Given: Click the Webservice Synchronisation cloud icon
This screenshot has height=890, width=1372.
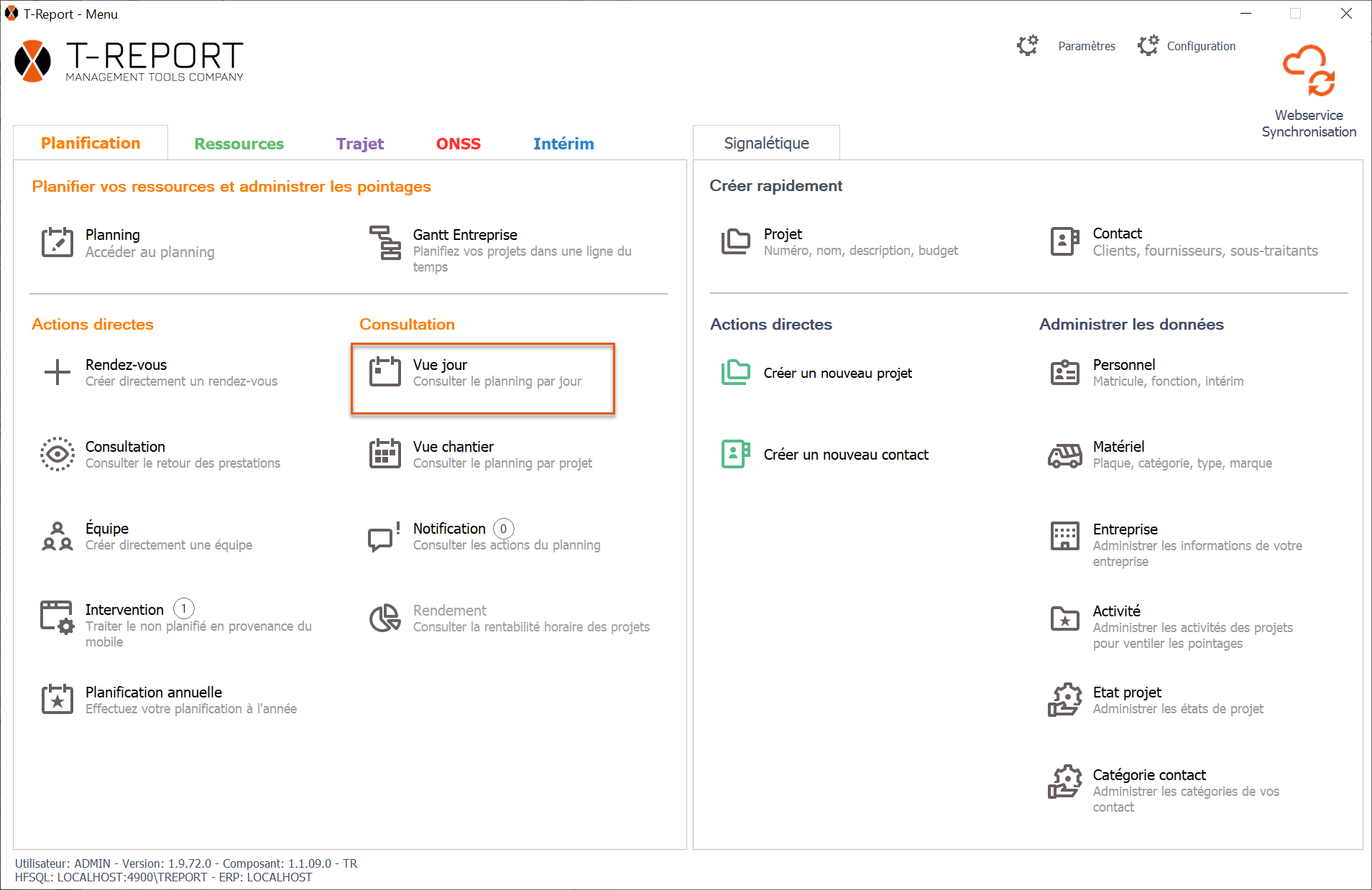Looking at the screenshot, I should (x=1308, y=70).
